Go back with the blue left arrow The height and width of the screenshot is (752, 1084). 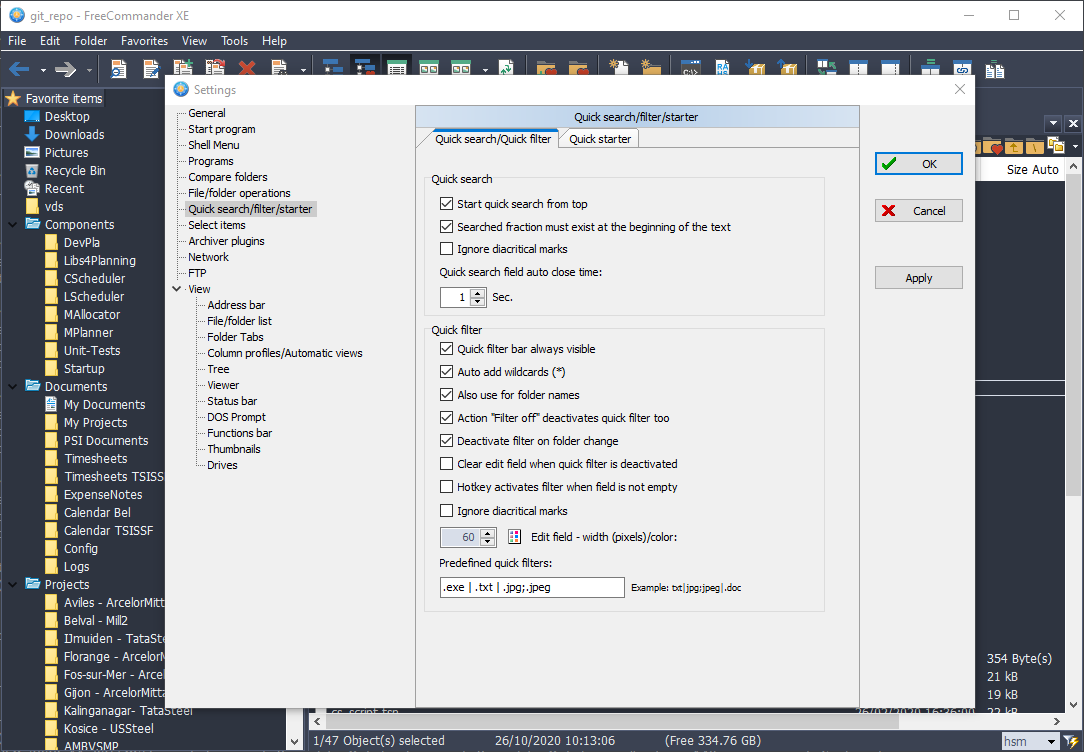pyautogui.click(x=19, y=69)
